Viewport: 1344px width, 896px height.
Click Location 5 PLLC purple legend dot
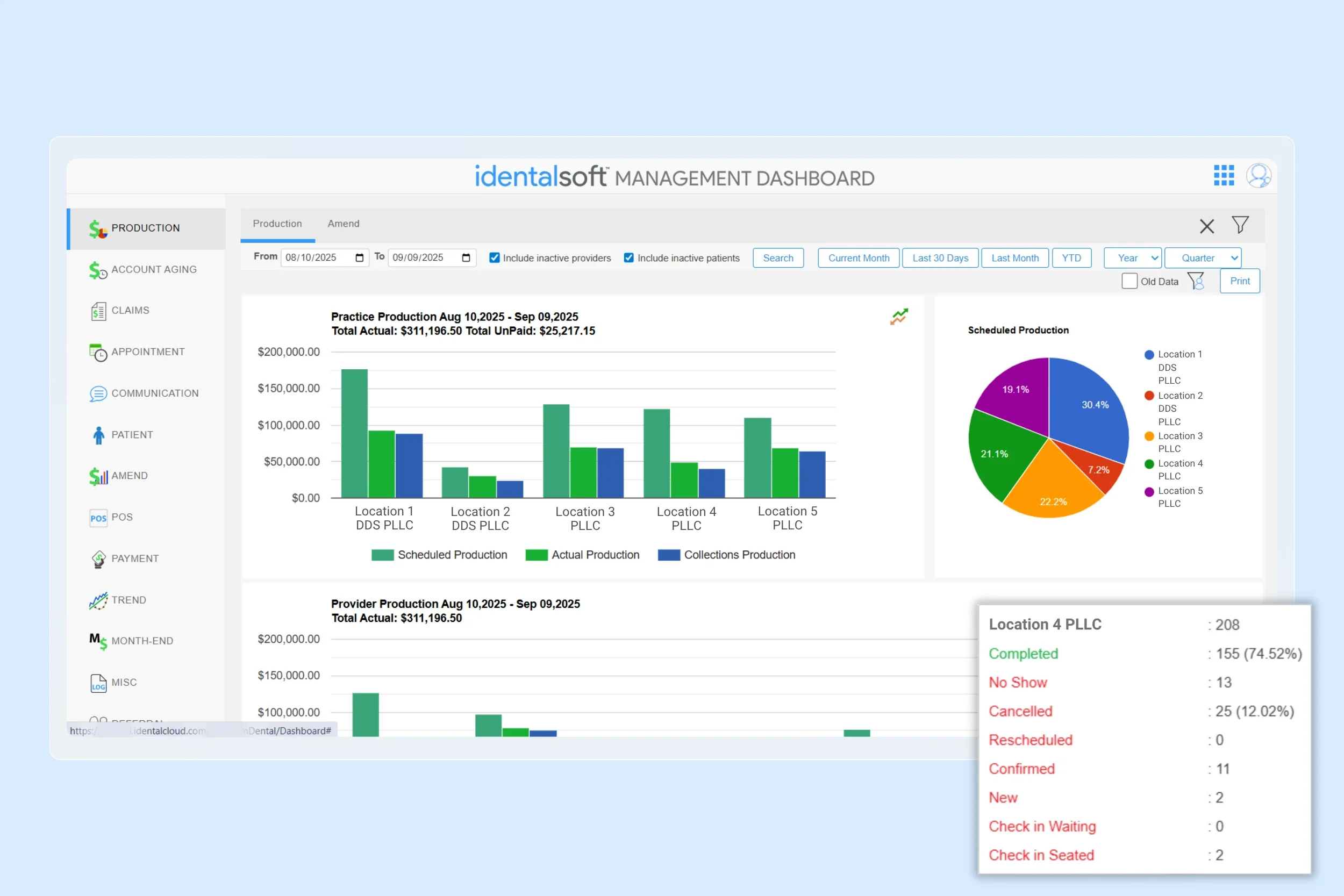point(1149,491)
